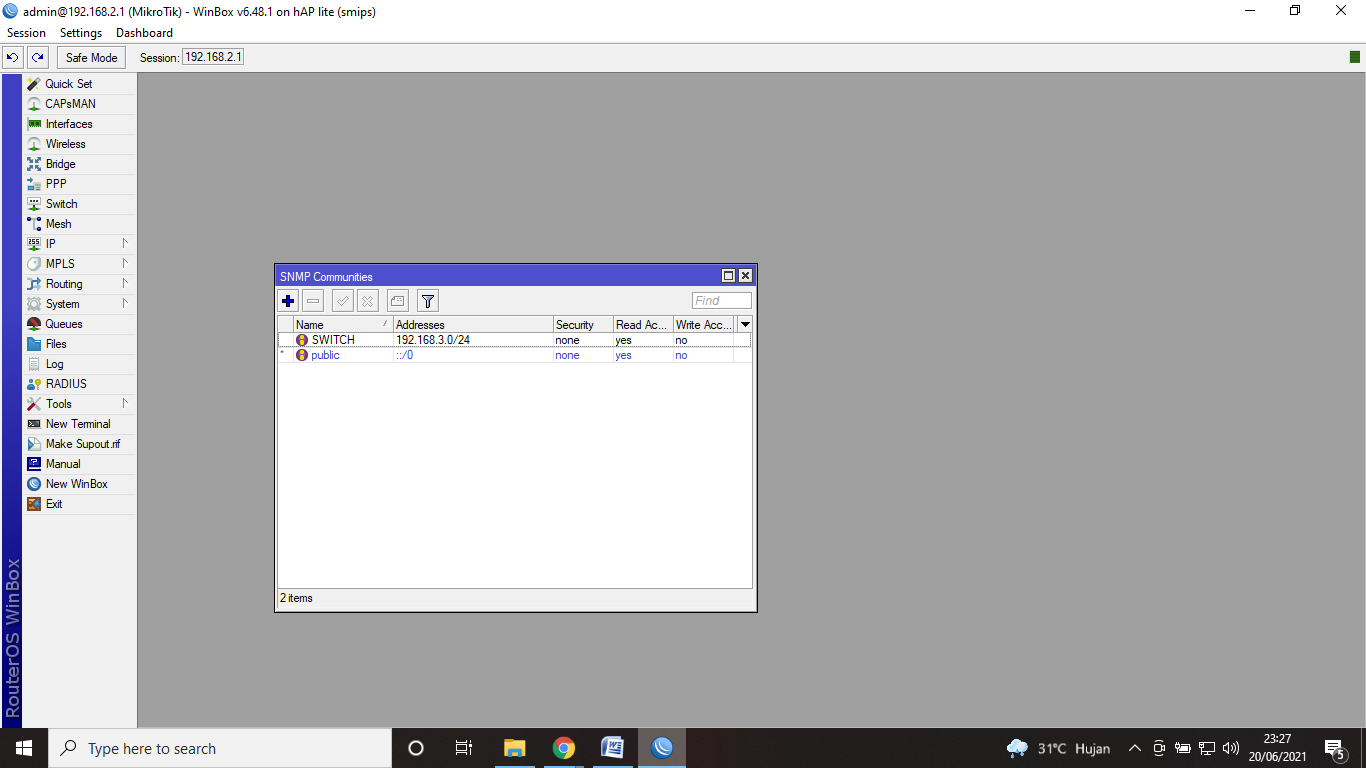Open Word from taskbar
Viewport: 1366px width, 768px height.
(612, 748)
